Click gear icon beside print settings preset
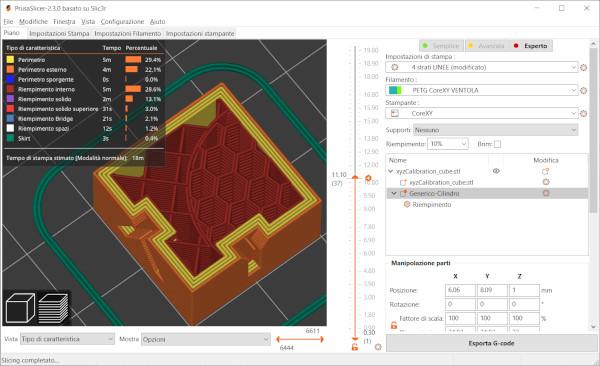 tap(584, 67)
